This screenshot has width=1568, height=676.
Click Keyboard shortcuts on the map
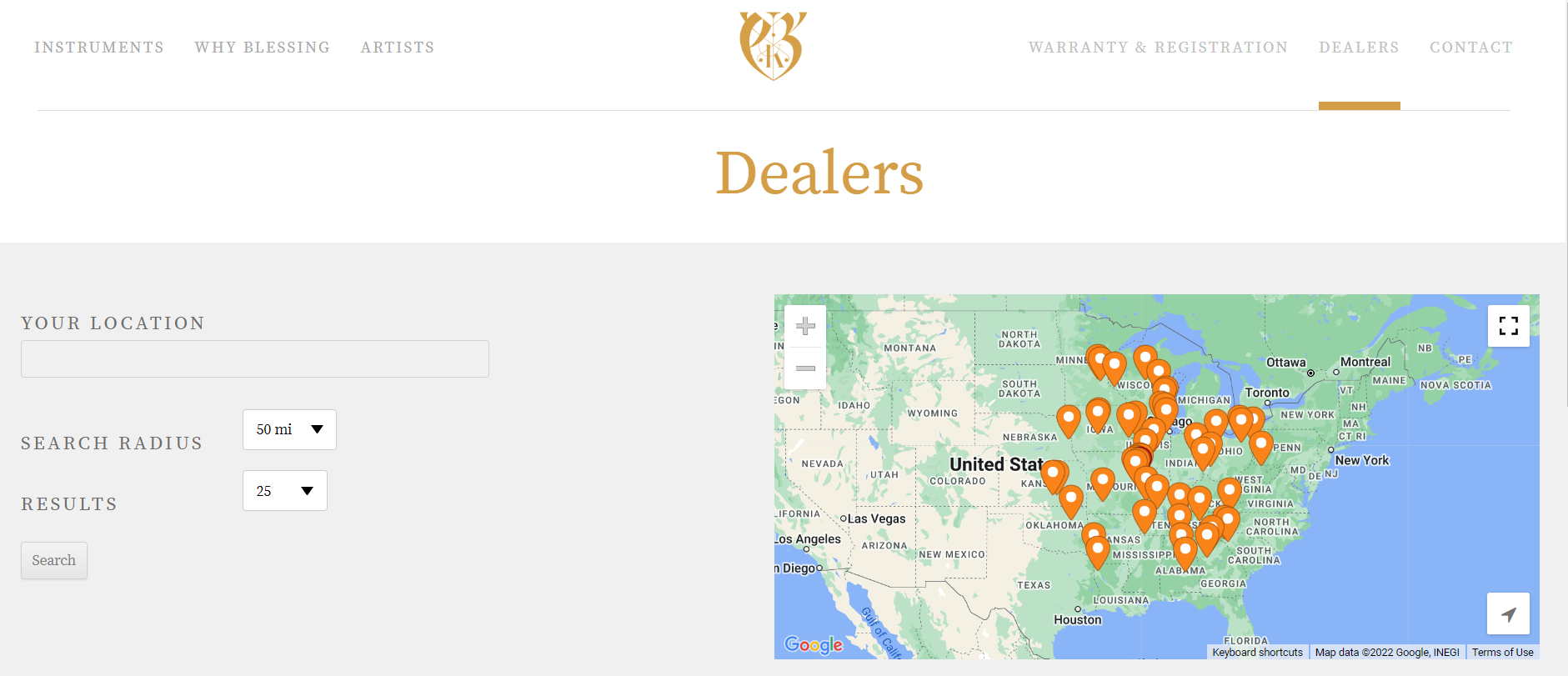(x=1257, y=653)
